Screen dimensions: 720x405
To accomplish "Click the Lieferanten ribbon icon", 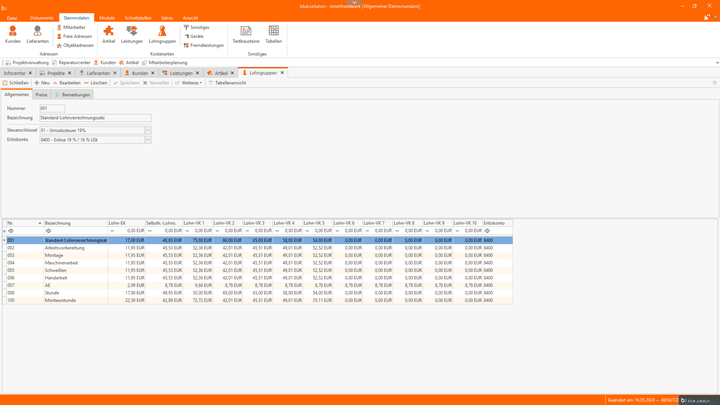I will [x=37, y=34].
